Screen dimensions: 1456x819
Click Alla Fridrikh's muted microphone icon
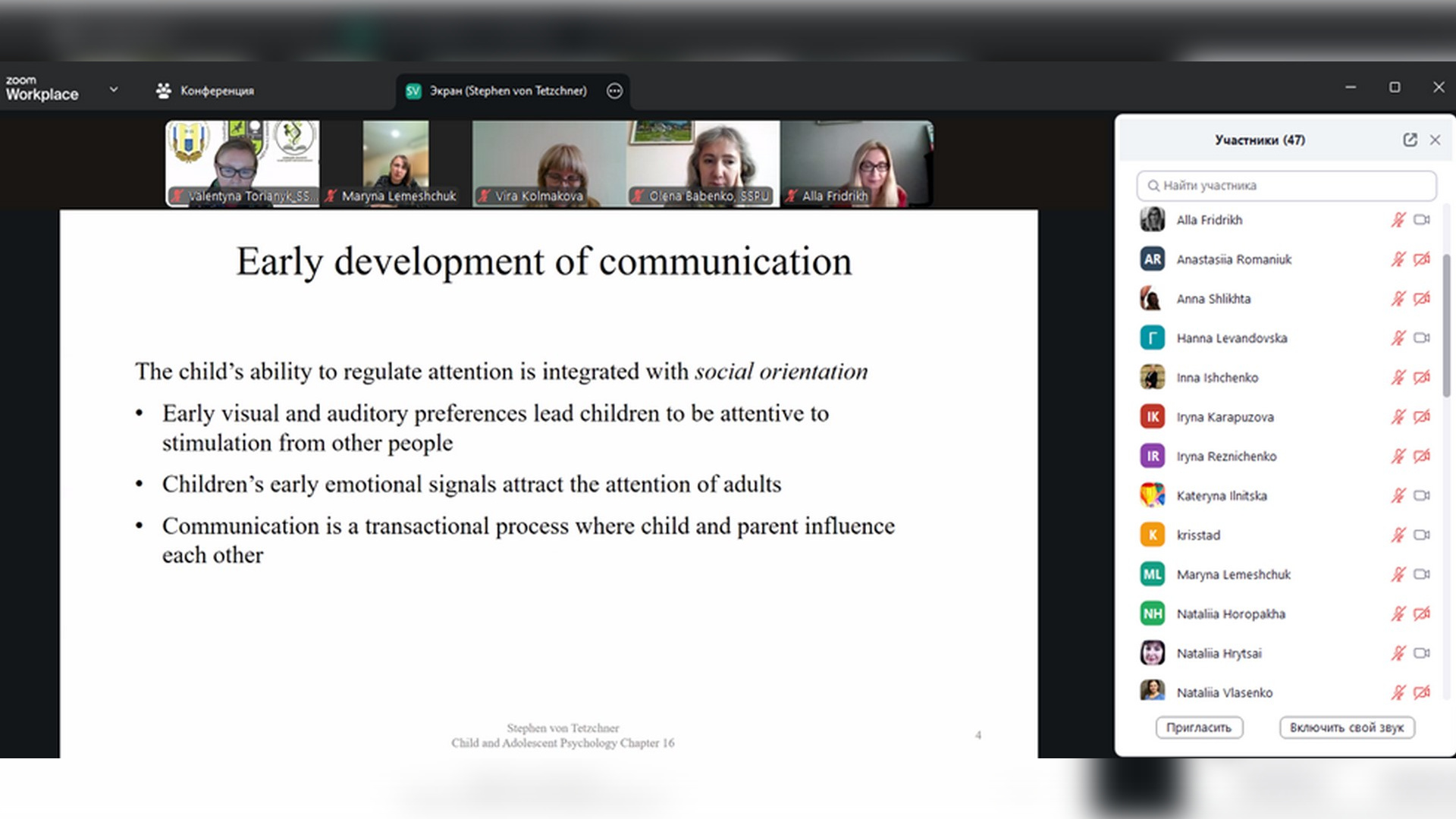click(1398, 220)
